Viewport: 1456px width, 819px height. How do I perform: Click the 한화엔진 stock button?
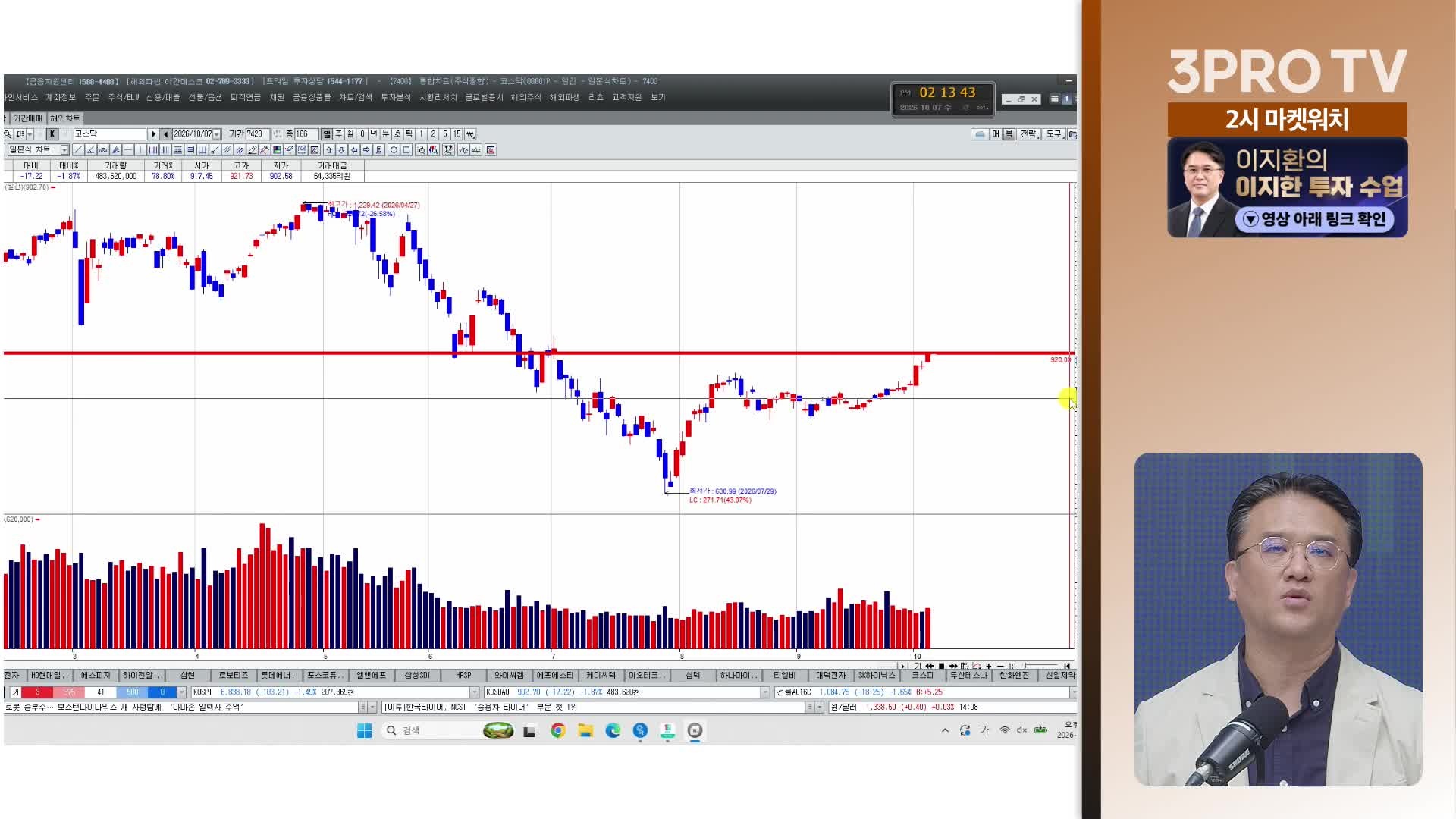click(x=1015, y=676)
